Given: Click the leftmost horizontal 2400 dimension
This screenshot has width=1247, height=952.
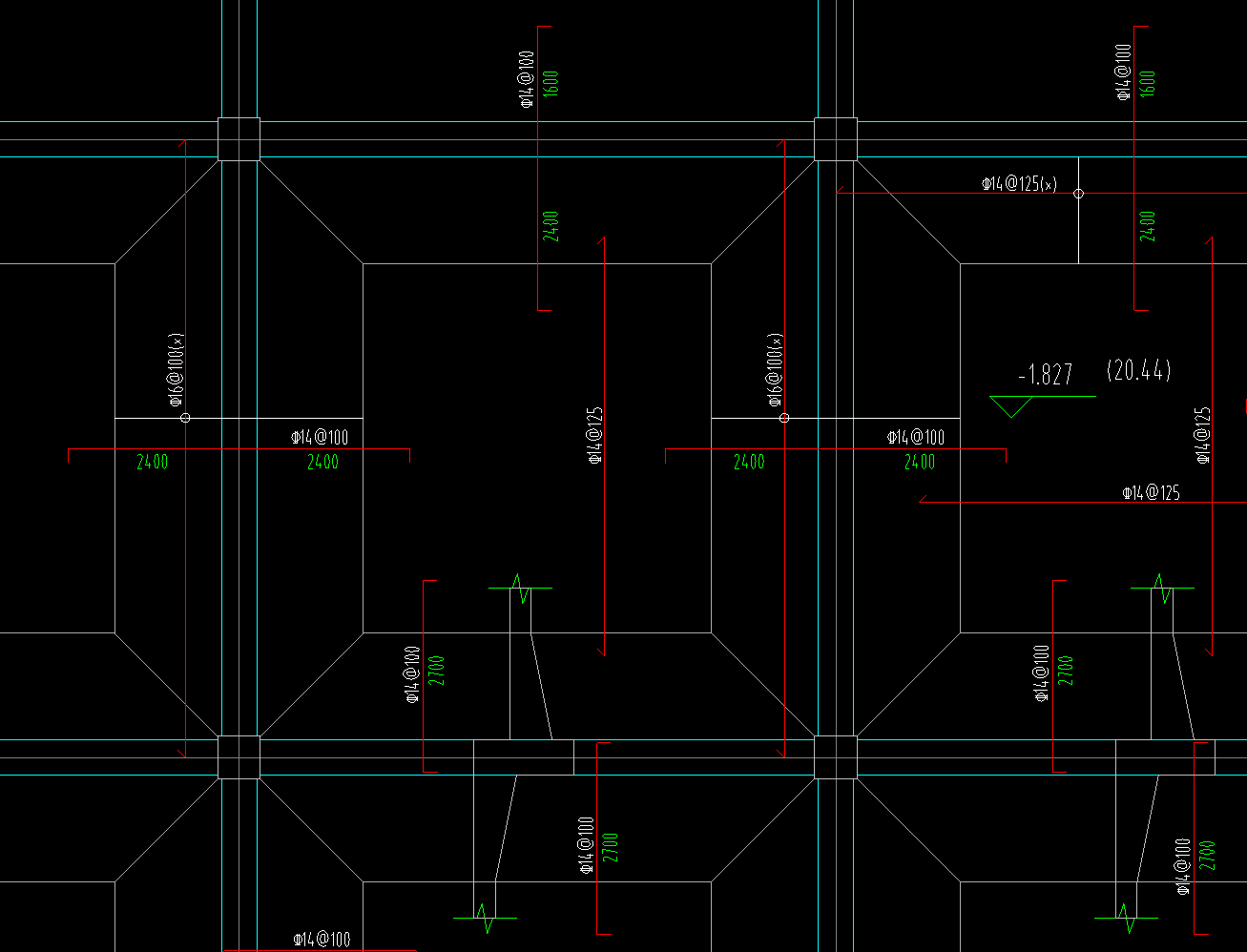Looking at the screenshot, I should pos(152,463).
